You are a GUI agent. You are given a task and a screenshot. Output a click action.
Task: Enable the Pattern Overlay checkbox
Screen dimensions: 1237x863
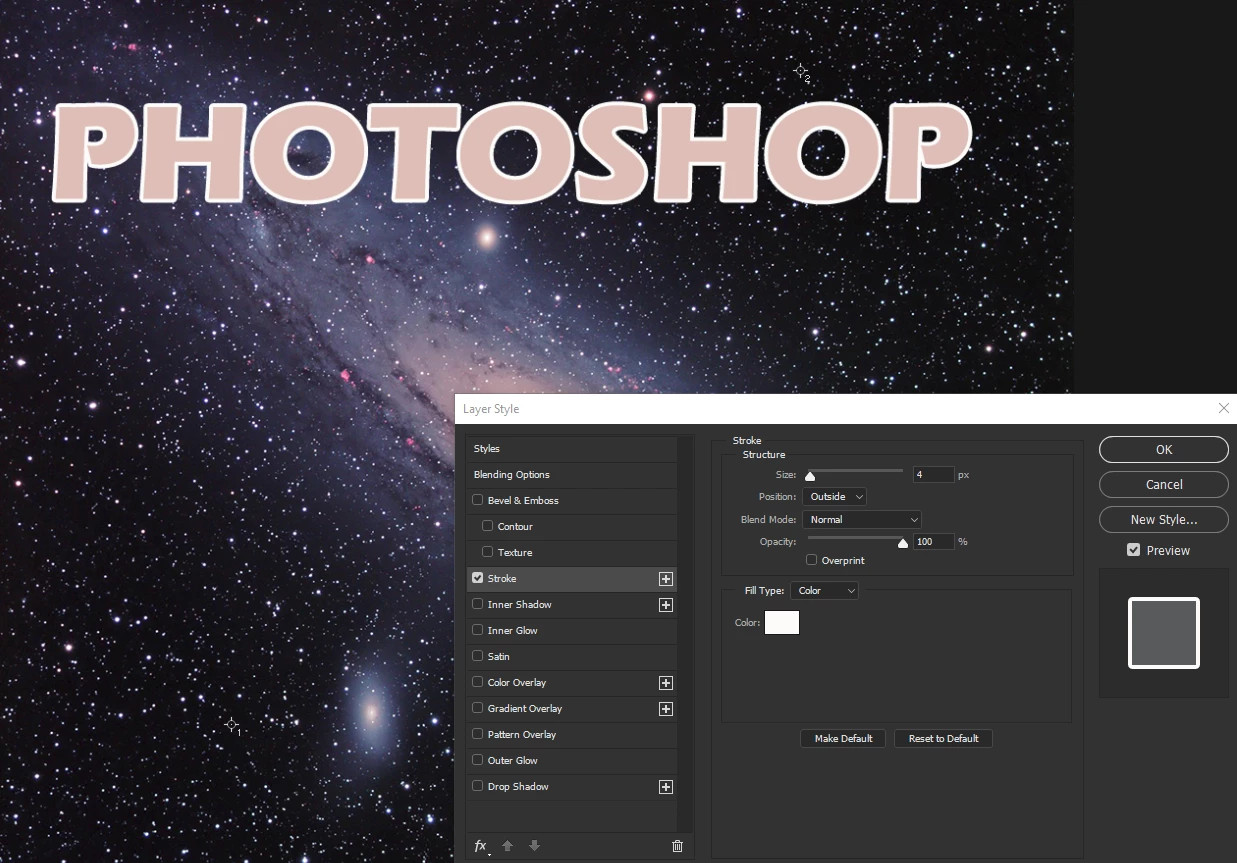click(x=478, y=734)
